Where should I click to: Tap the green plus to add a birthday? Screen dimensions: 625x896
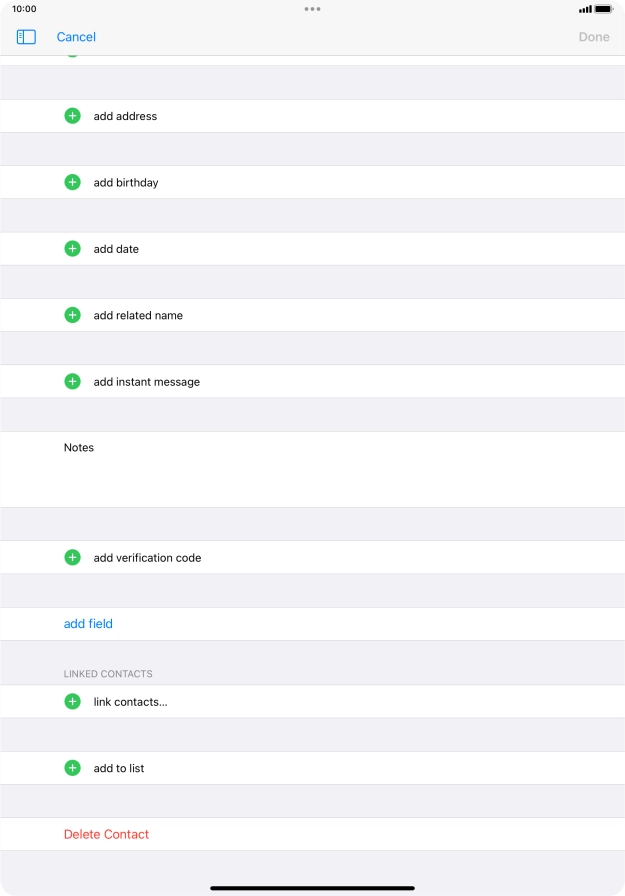(71, 181)
